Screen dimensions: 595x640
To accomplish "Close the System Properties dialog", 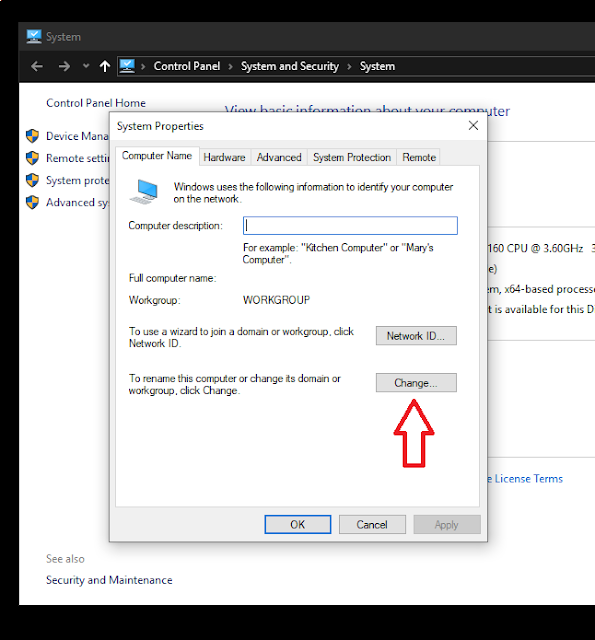I will click(x=473, y=125).
